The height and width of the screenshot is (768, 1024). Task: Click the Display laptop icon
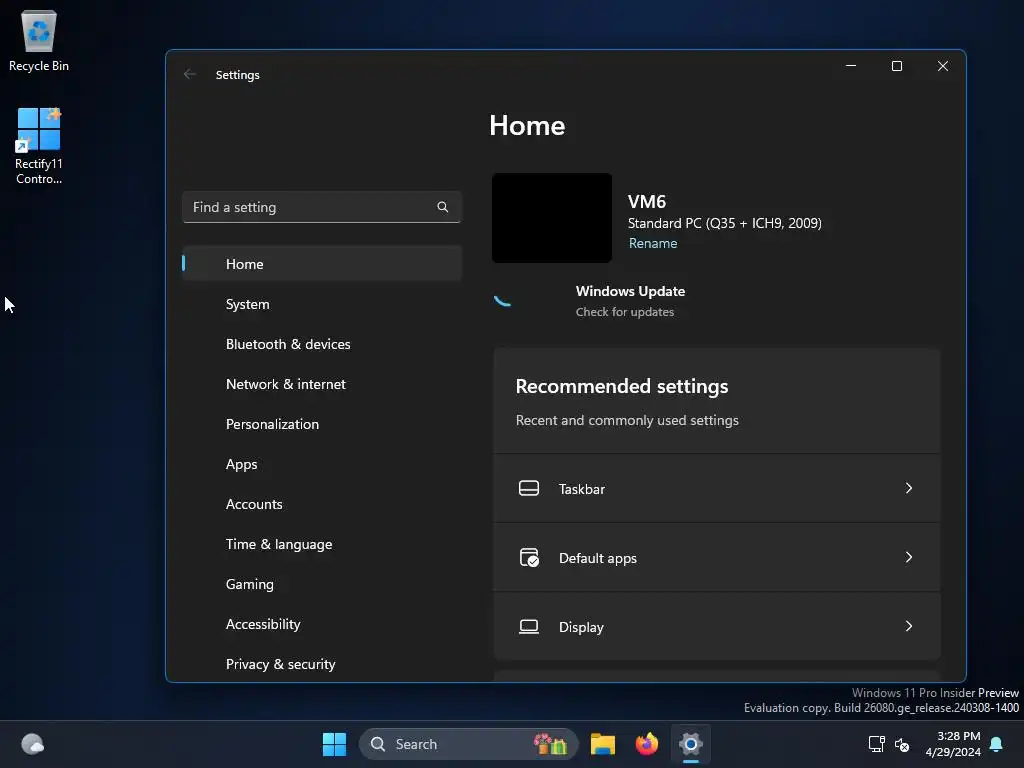pyautogui.click(x=529, y=627)
